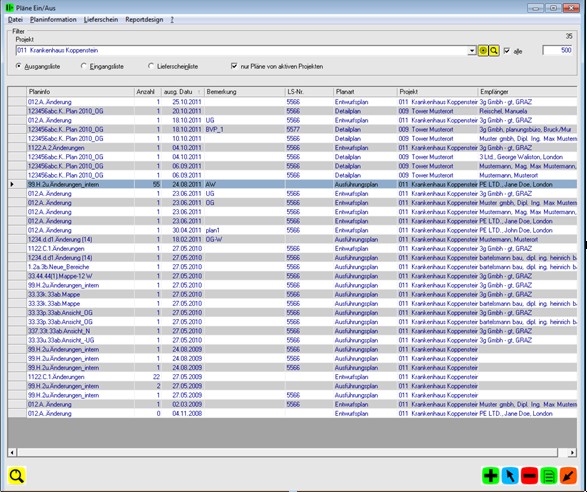
Task: Click the Planart column header
Action: [365, 92]
